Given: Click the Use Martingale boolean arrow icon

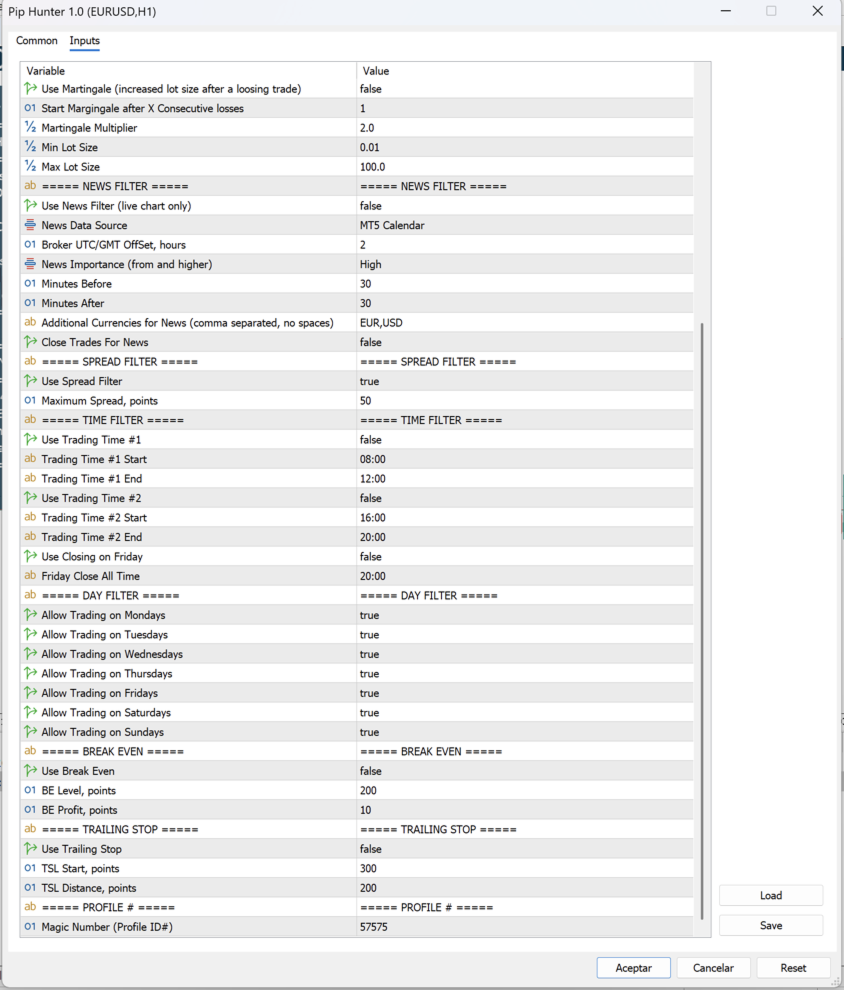Looking at the screenshot, I should [x=30, y=89].
